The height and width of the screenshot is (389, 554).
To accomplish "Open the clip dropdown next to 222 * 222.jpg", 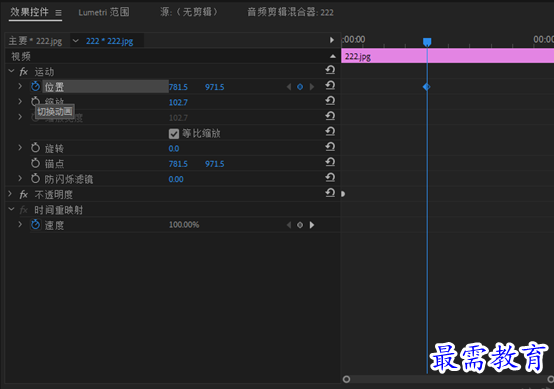I will click(x=75, y=41).
